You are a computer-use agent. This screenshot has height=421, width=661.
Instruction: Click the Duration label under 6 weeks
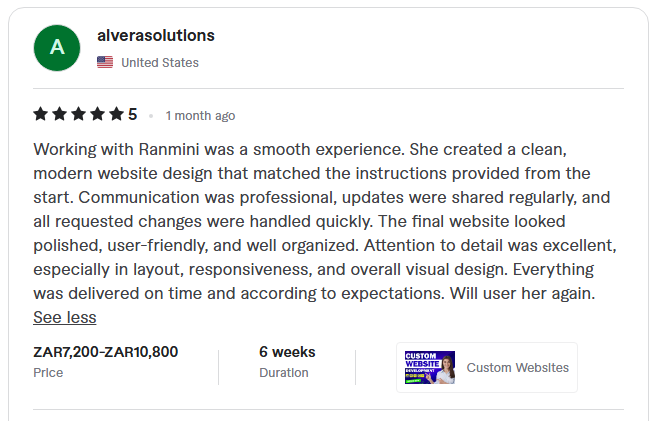[x=284, y=373]
